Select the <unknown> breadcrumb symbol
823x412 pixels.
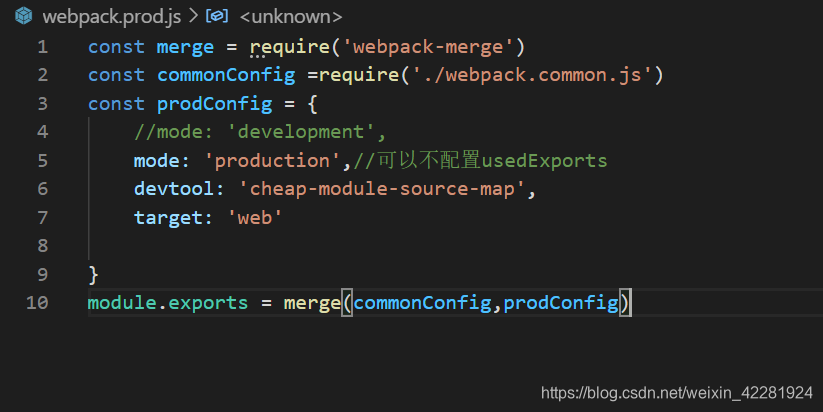[291, 17]
